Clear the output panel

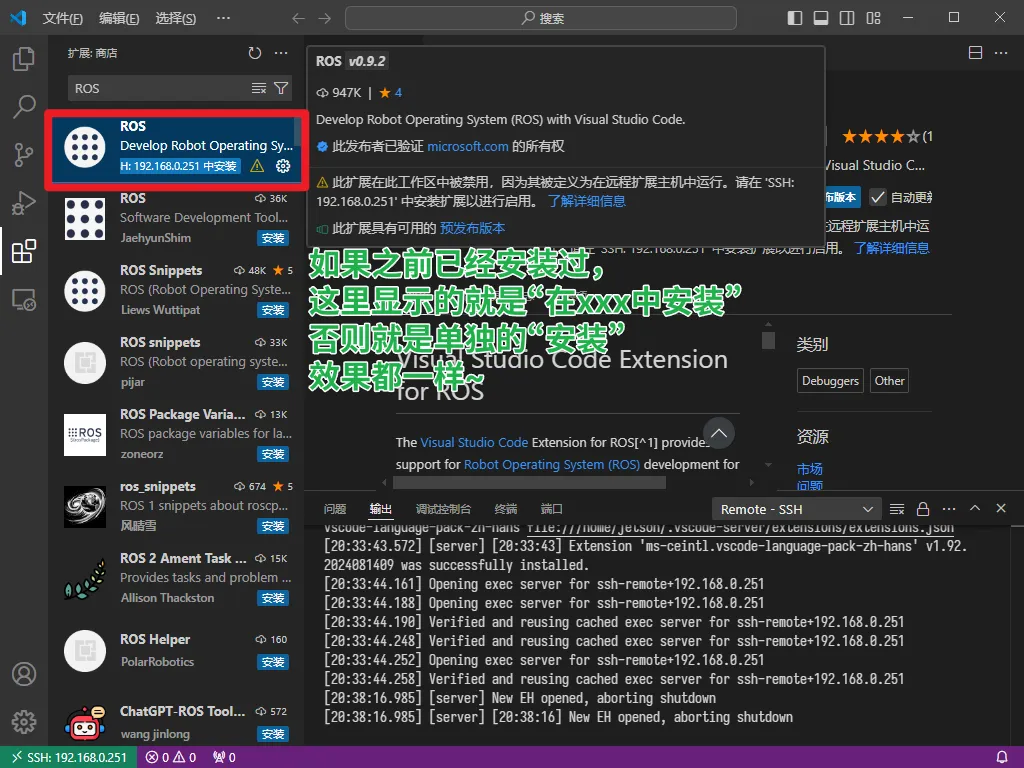pyautogui.click(x=897, y=509)
